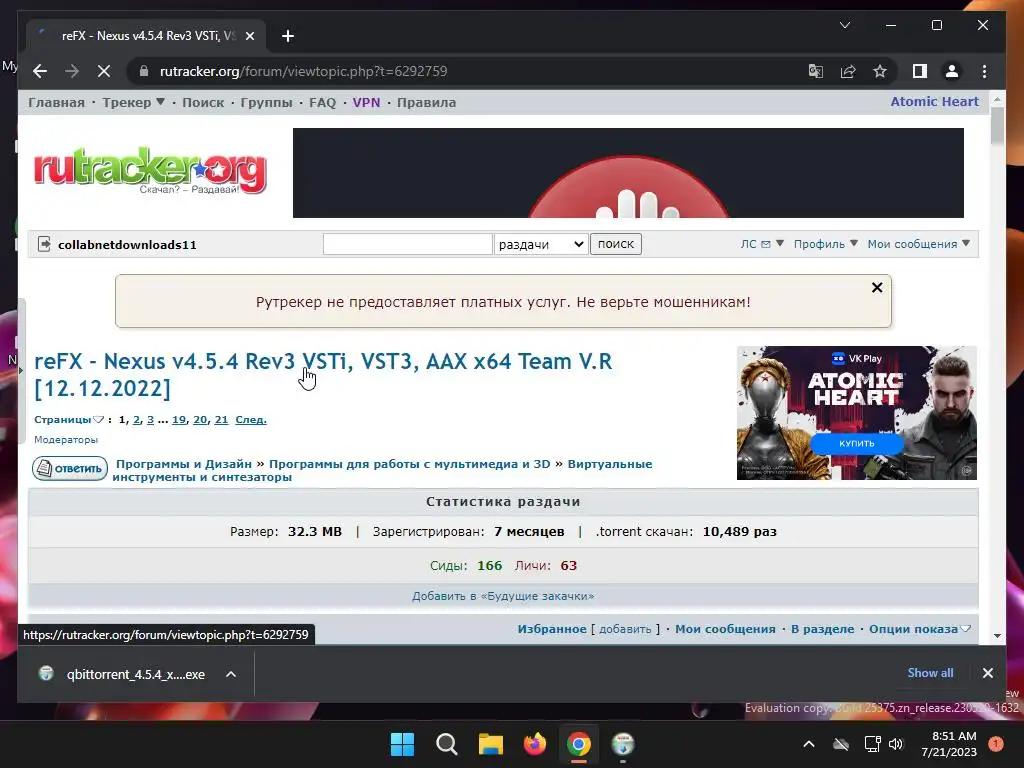Open reFX Nexus topic title link
The height and width of the screenshot is (768, 1024).
[323, 374]
